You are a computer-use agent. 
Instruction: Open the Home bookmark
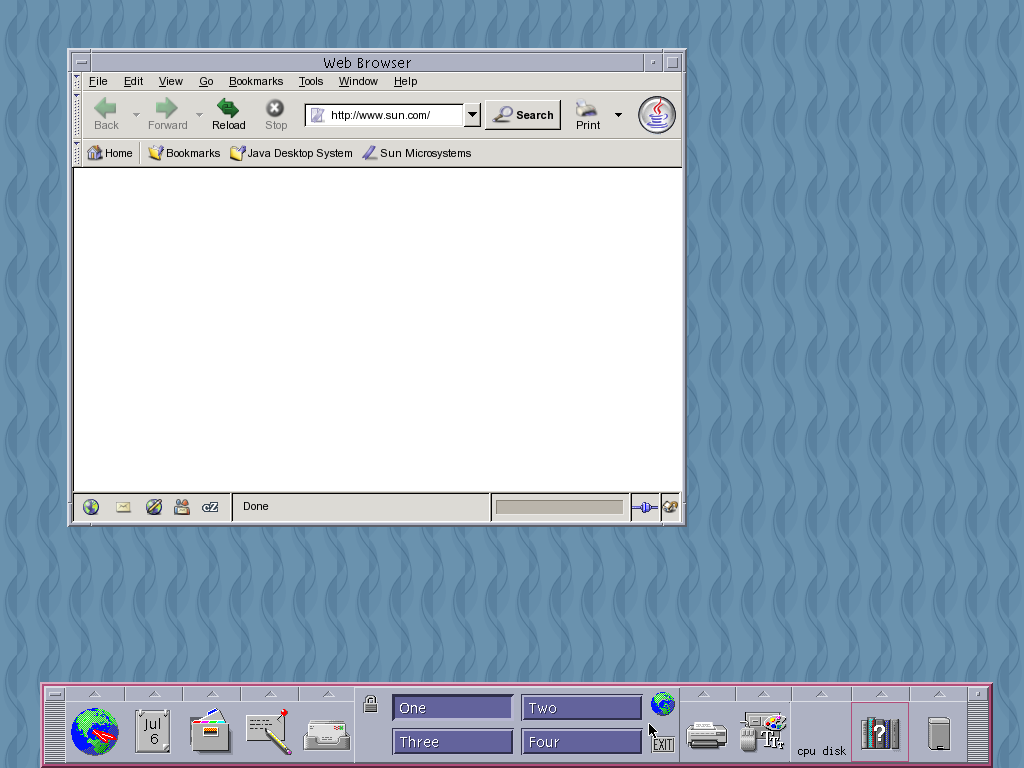point(110,153)
